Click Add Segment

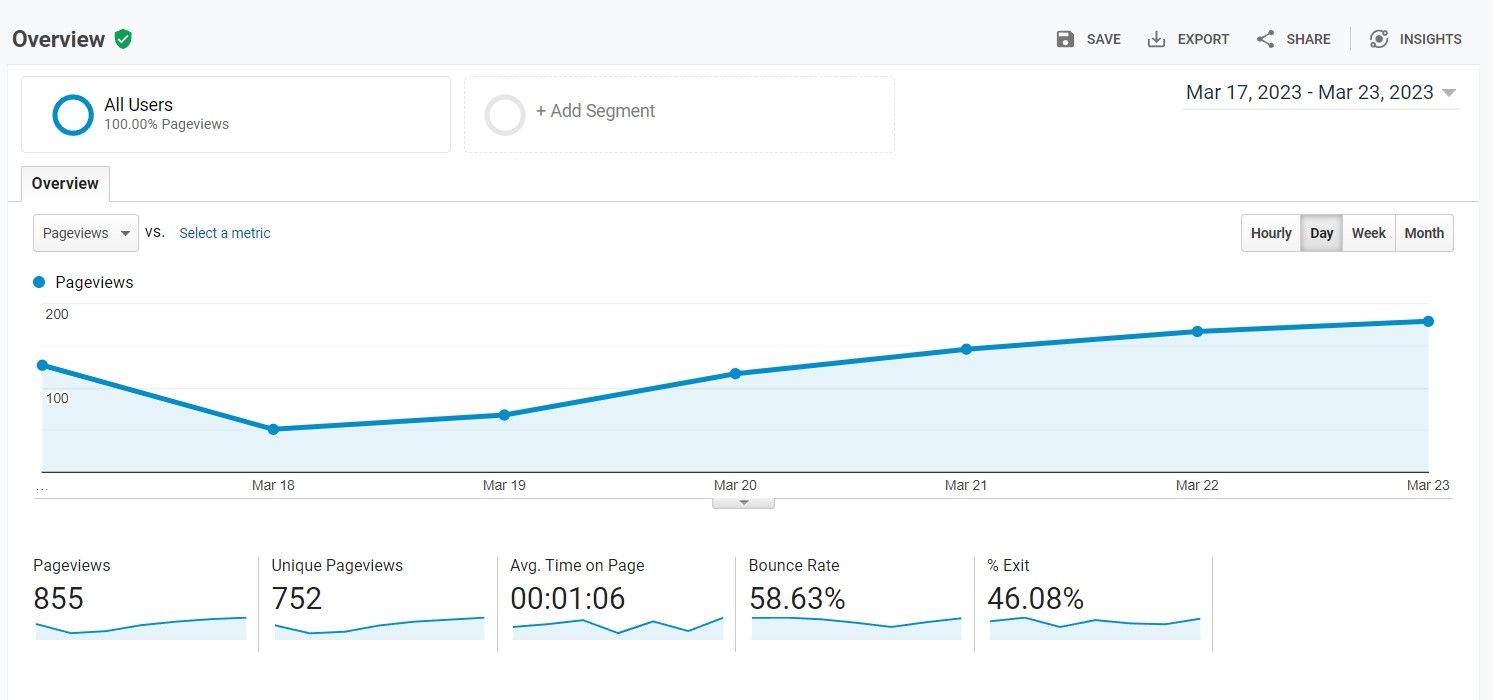coord(596,111)
